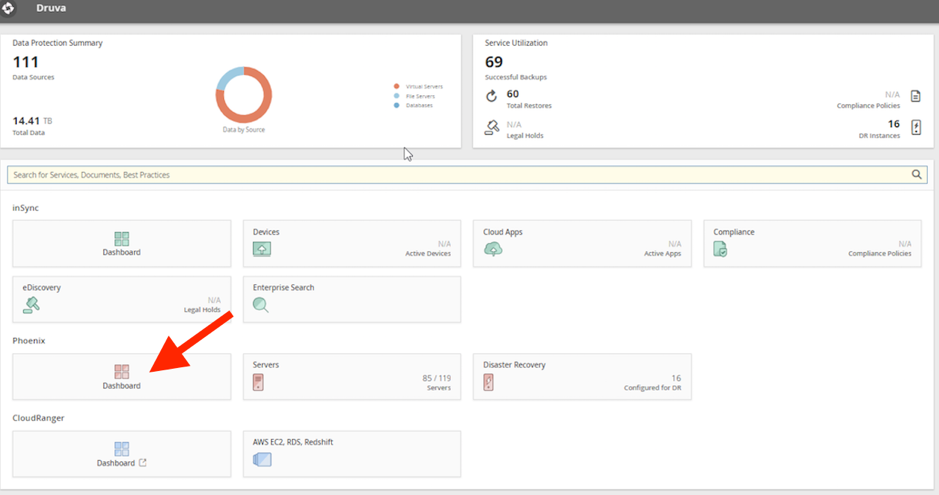
Task: Click the Data Protection Summary heading
Action: (57, 43)
